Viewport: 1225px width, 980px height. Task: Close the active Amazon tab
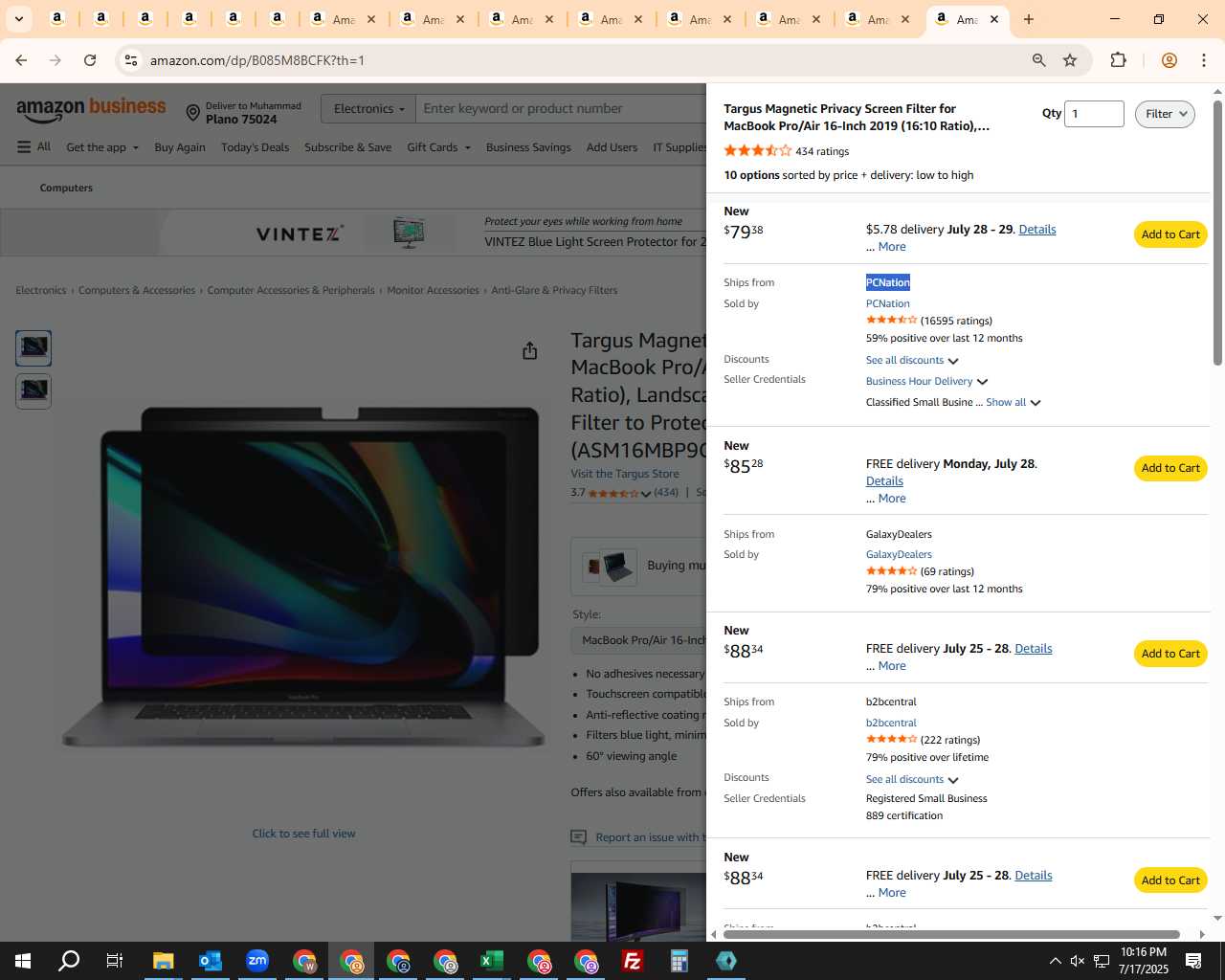pyautogui.click(x=994, y=19)
